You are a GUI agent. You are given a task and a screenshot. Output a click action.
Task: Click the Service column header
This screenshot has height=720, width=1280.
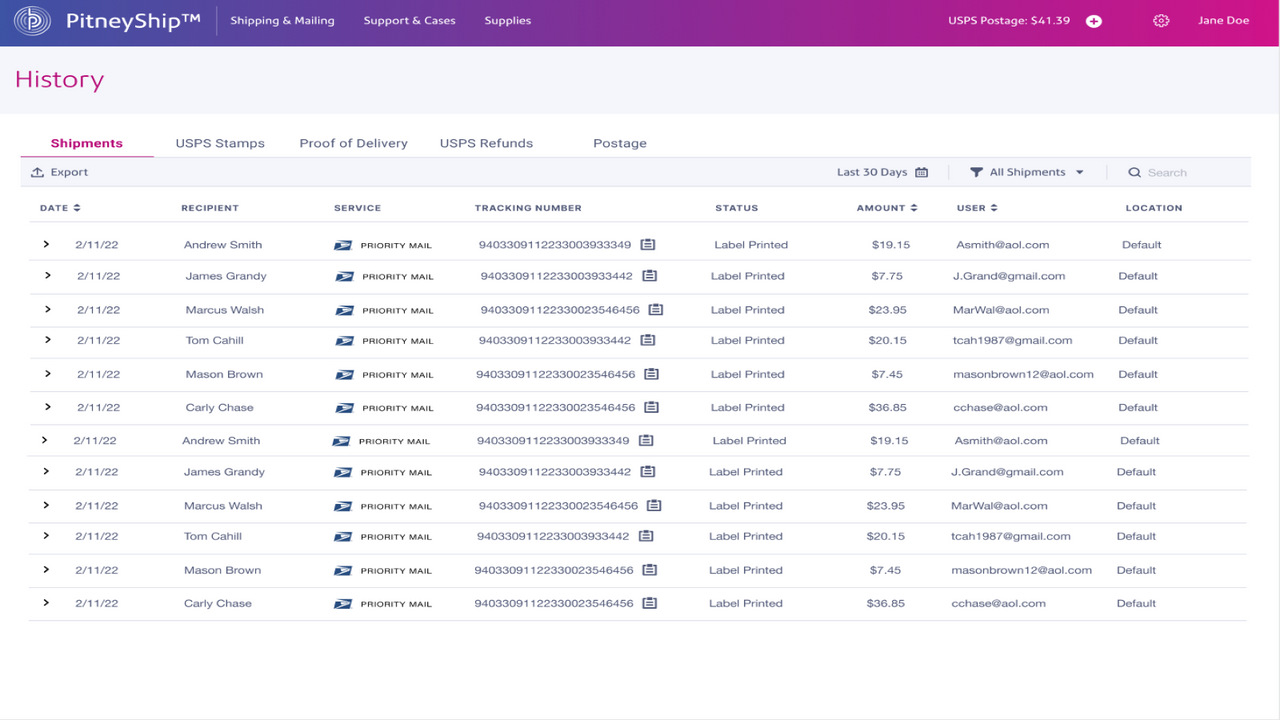pos(358,208)
